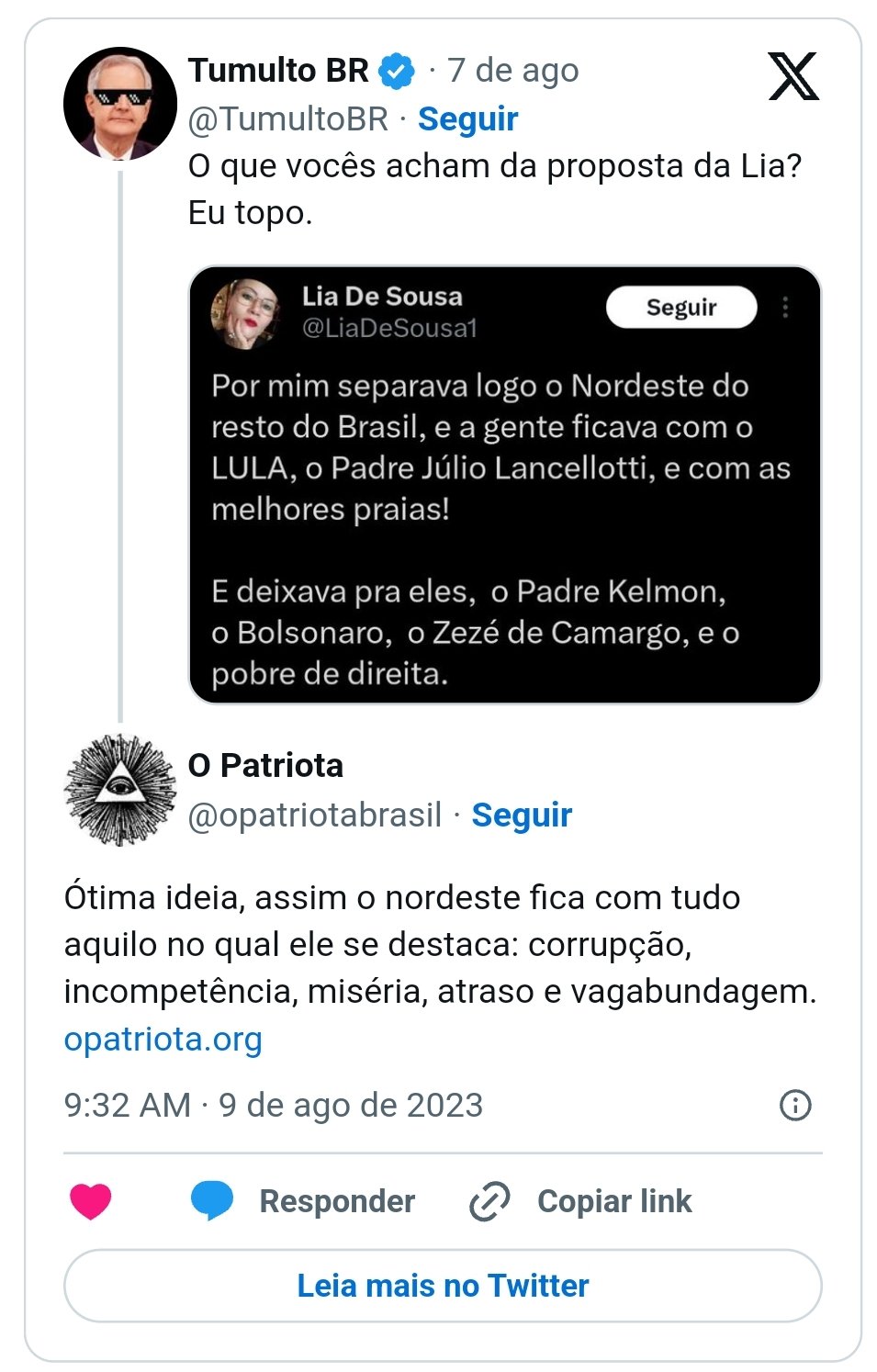Click the chain link copy icon
Viewport: 877px width, 1372px height.
489,1201
